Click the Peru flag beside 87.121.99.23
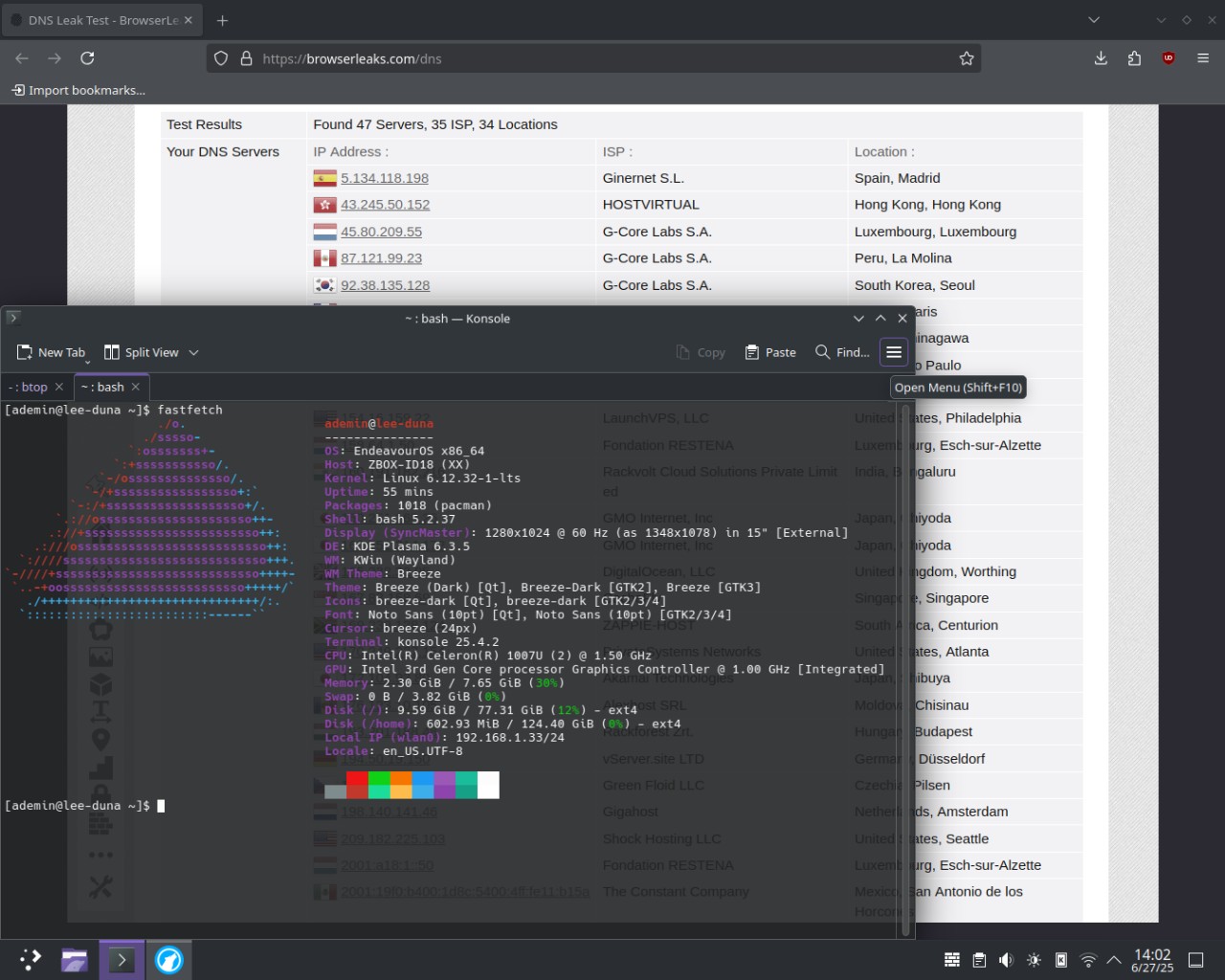The image size is (1225, 980). 325,258
